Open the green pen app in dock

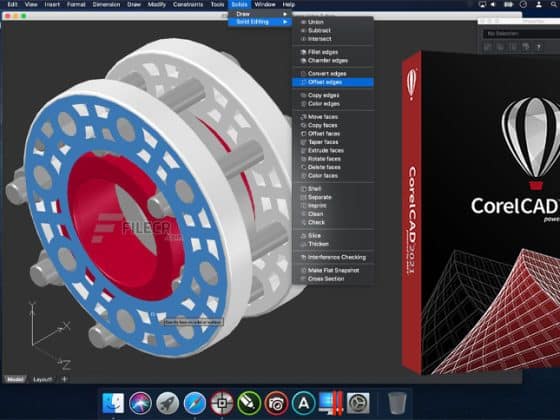coord(249,403)
